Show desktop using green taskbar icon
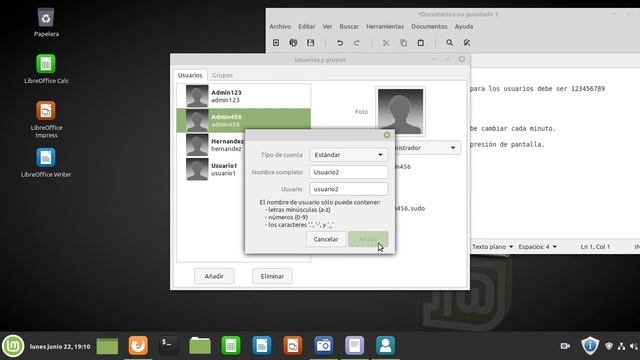Screen dimensions: 640x360 (x=107, y=347)
